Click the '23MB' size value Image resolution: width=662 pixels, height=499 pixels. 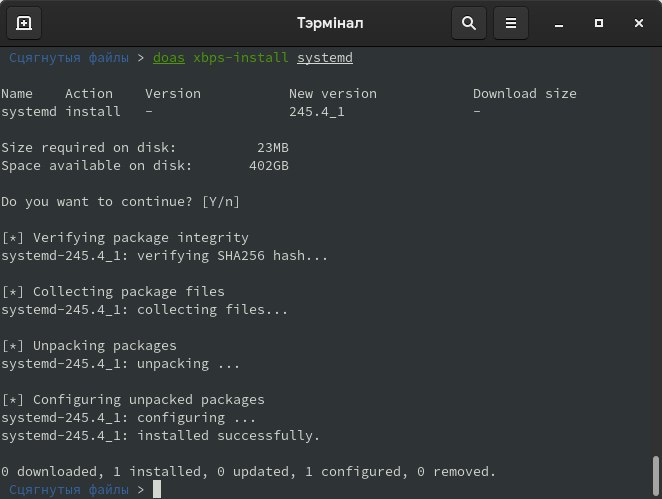click(x=273, y=148)
